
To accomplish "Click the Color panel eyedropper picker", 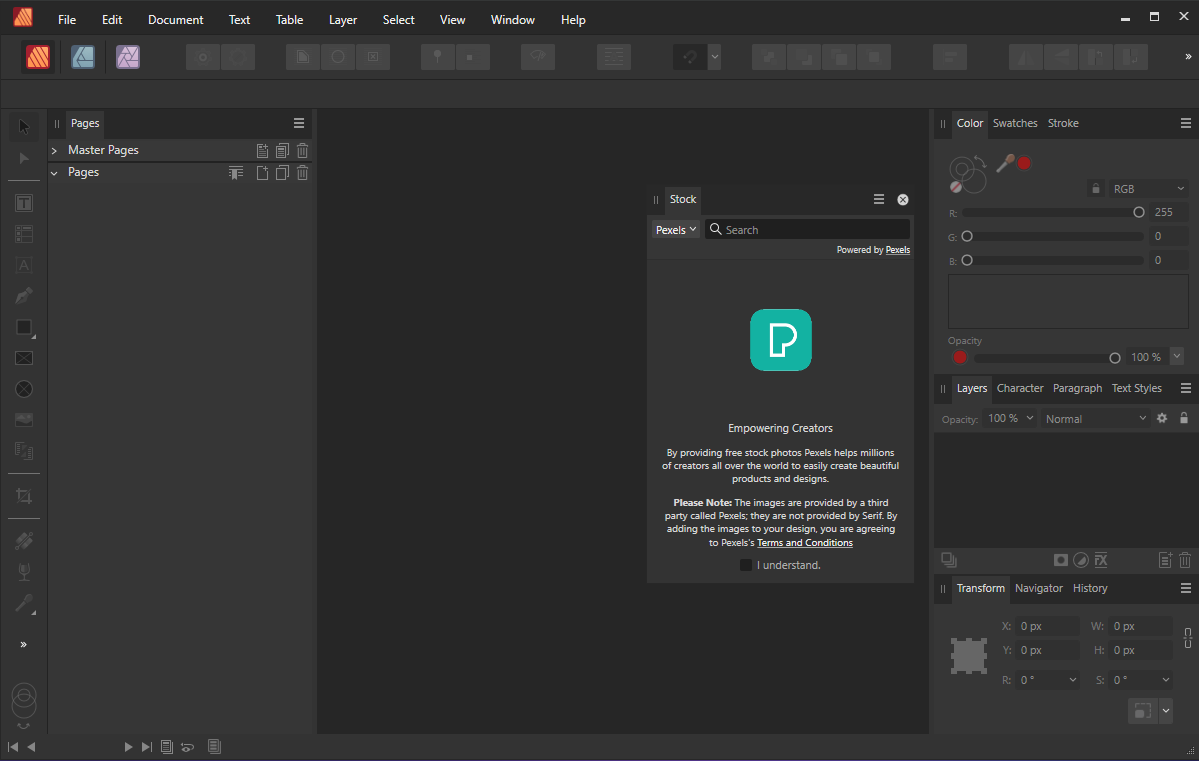I will point(1005,162).
